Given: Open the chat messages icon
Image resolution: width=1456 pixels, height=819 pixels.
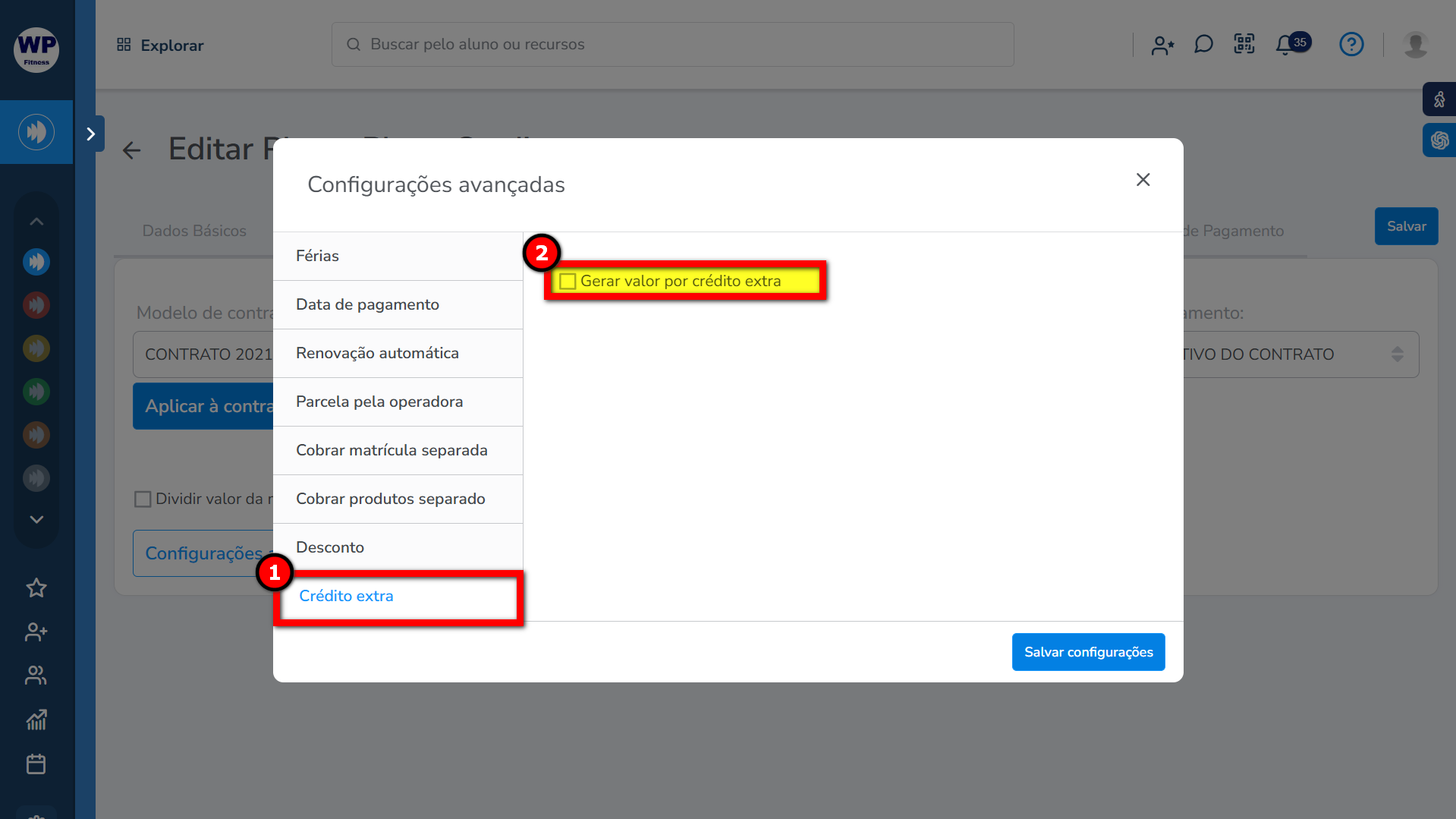Looking at the screenshot, I should (x=1203, y=45).
